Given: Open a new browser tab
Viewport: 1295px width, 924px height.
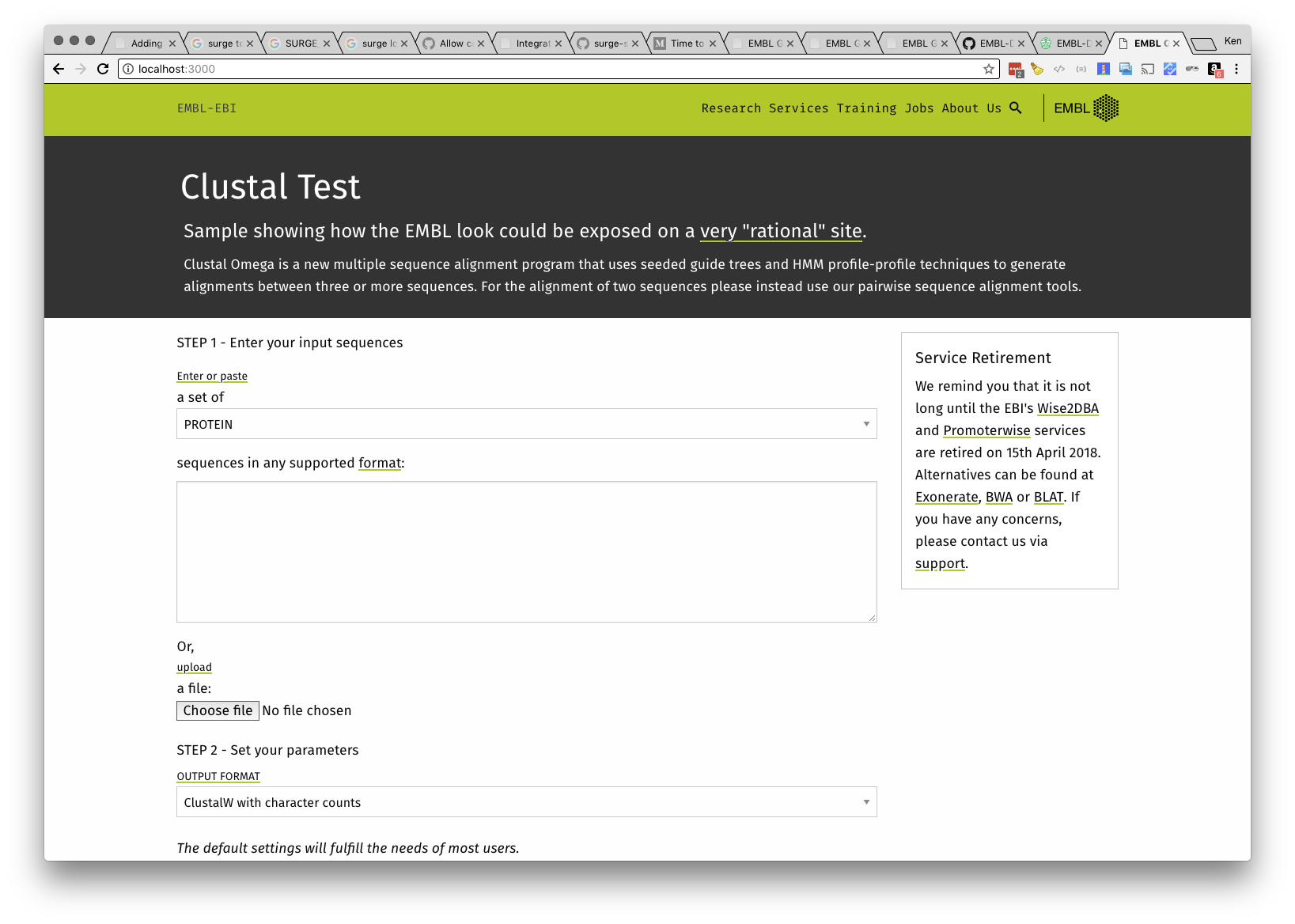Looking at the screenshot, I should click(x=1203, y=44).
